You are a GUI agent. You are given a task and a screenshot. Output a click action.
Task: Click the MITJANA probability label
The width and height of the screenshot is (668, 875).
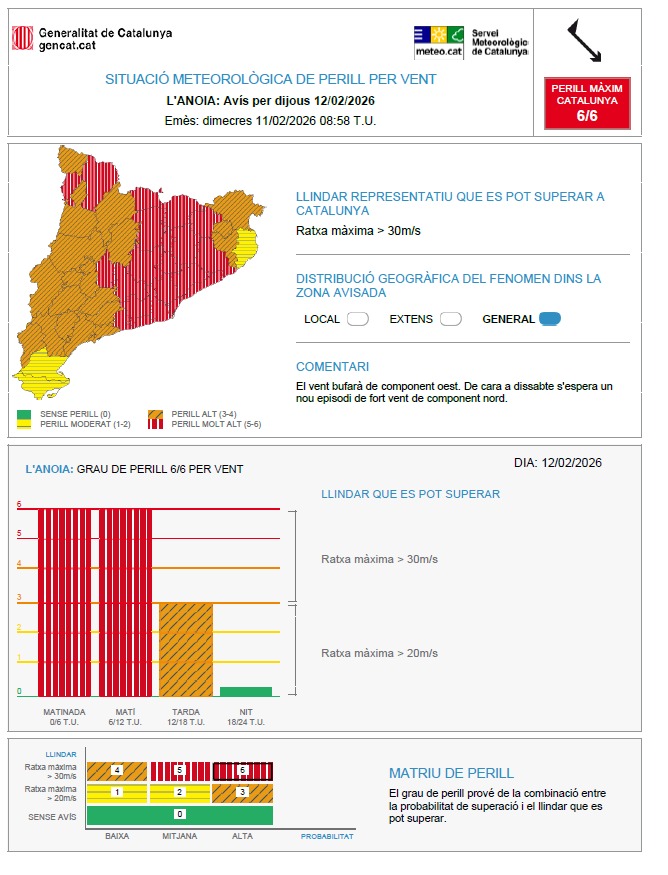180,836
